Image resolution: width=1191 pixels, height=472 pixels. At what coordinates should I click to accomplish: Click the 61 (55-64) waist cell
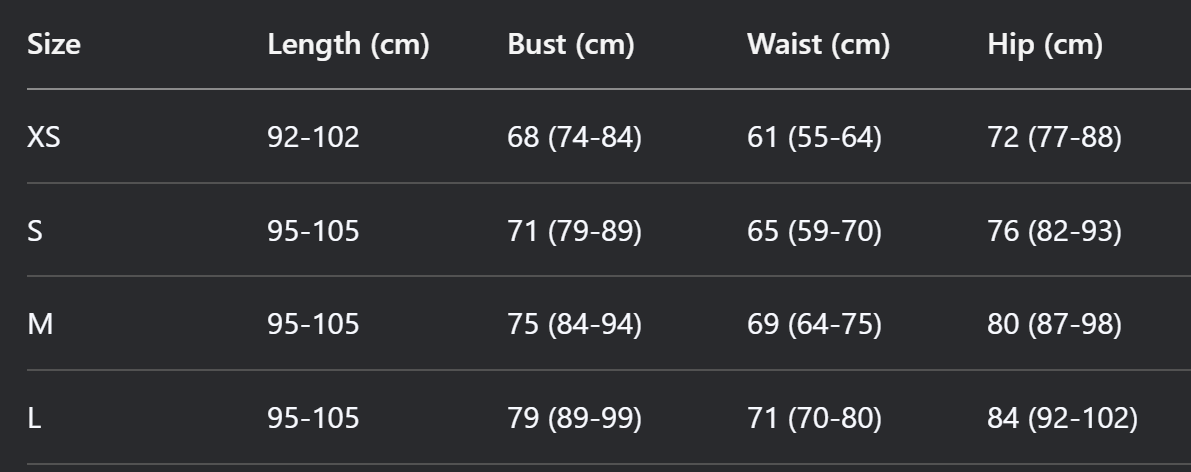click(x=815, y=138)
